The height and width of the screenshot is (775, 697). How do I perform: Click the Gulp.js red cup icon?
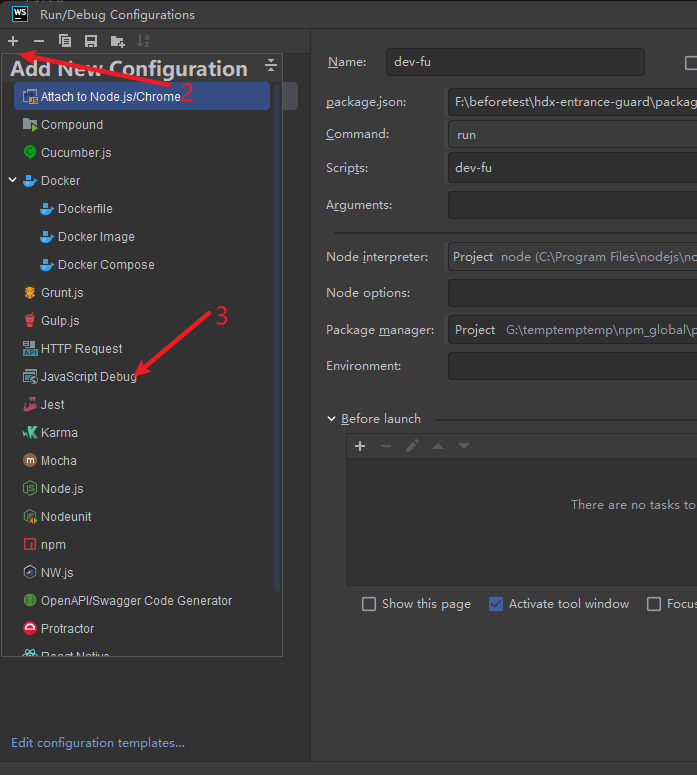click(30, 320)
